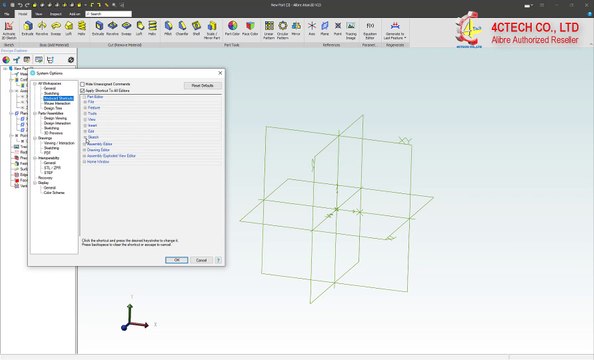Select PDF under Drawings

pos(47,153)
